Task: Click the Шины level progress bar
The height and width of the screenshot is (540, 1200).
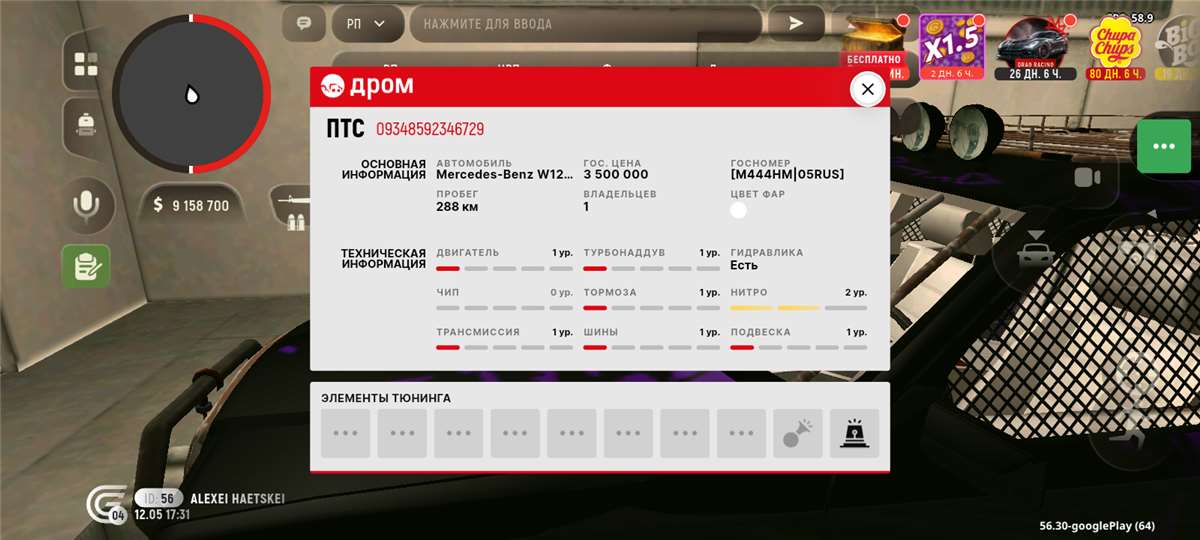Action: [651, 347]
